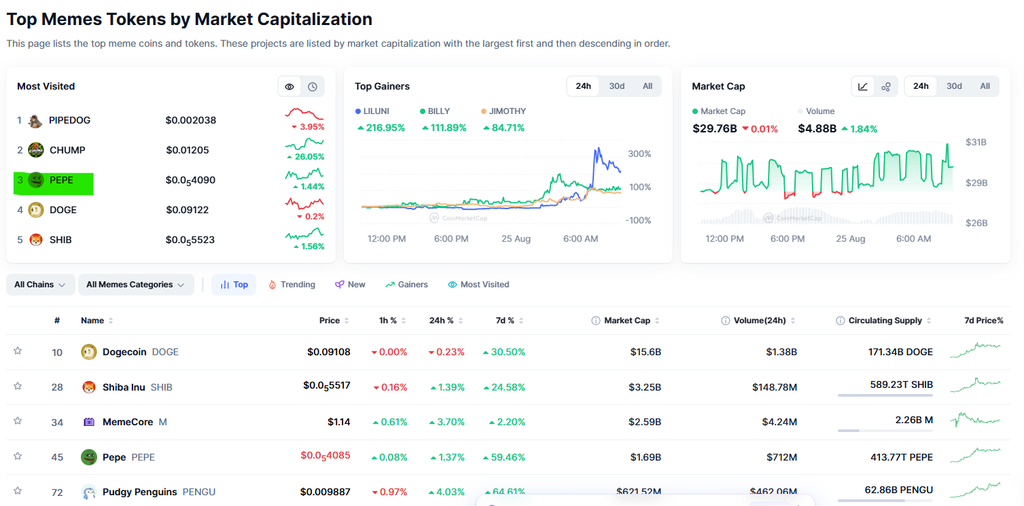
Task: Toggle the BILLY series in Top Gainers
Action: (435, 111)
